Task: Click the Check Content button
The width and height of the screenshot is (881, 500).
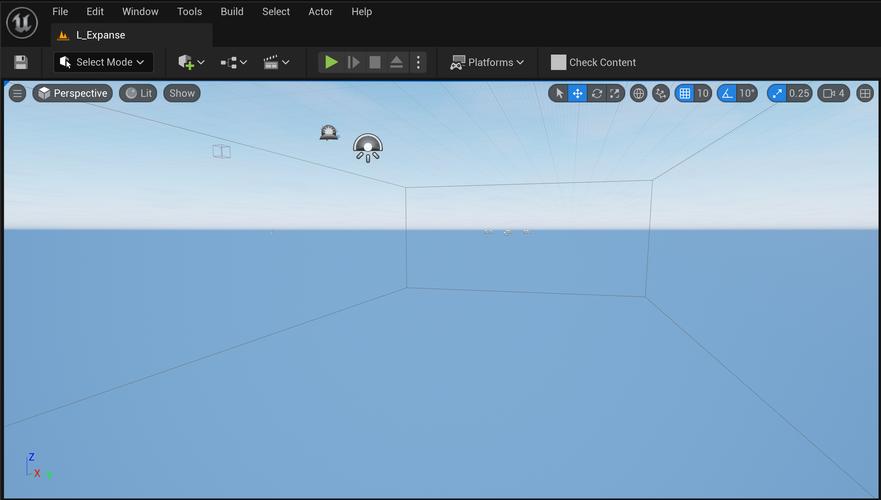Action: point(593,62)
